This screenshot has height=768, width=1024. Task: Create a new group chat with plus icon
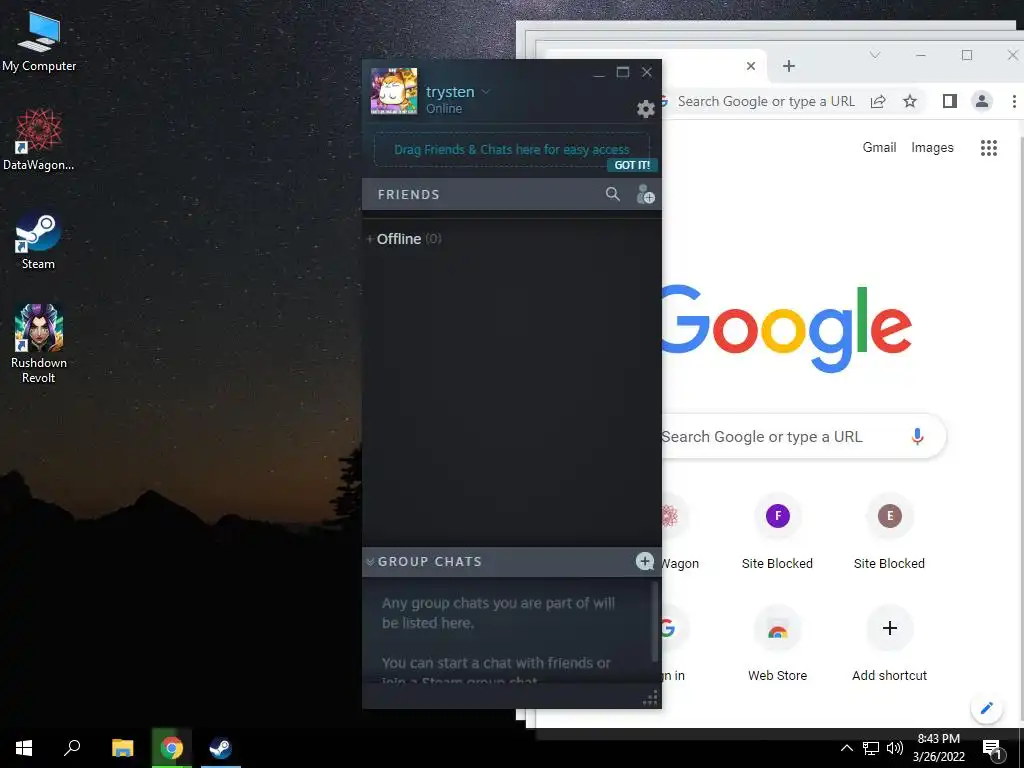[645, 561]
